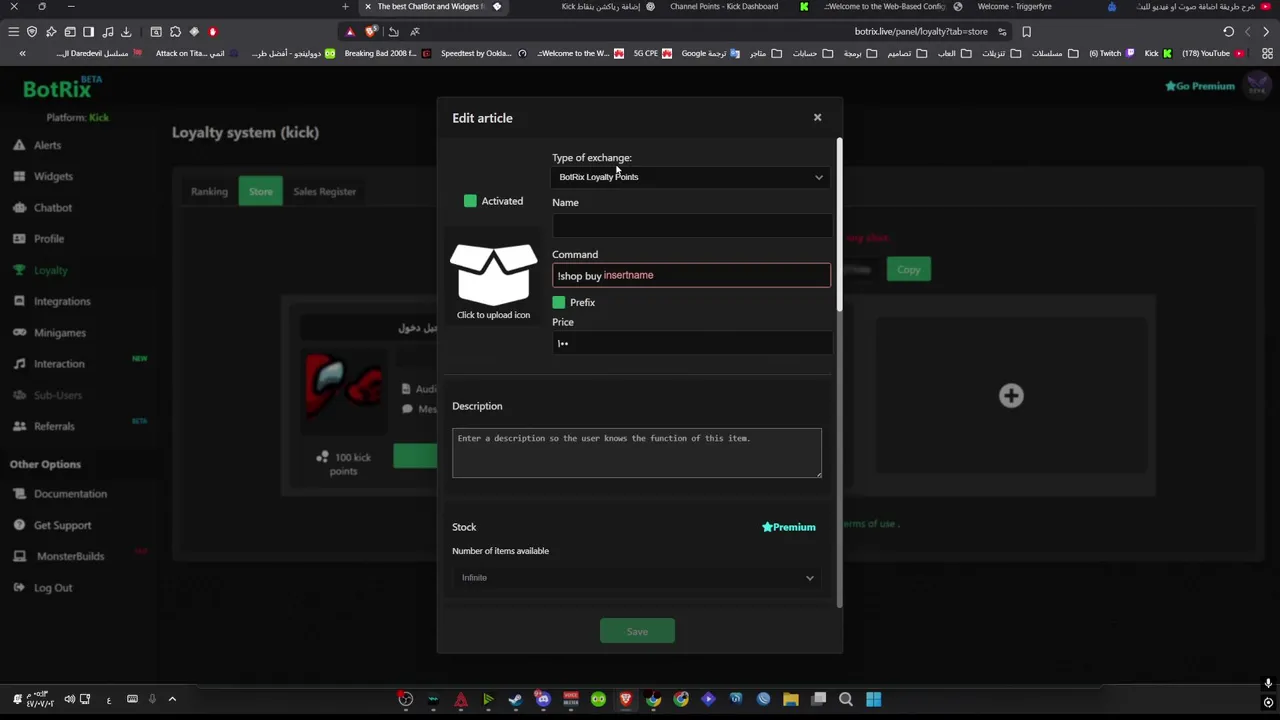Viewport: 1280px width, 720px height.
Task: Click Go Premium link in header
Action: (1200, 86)
